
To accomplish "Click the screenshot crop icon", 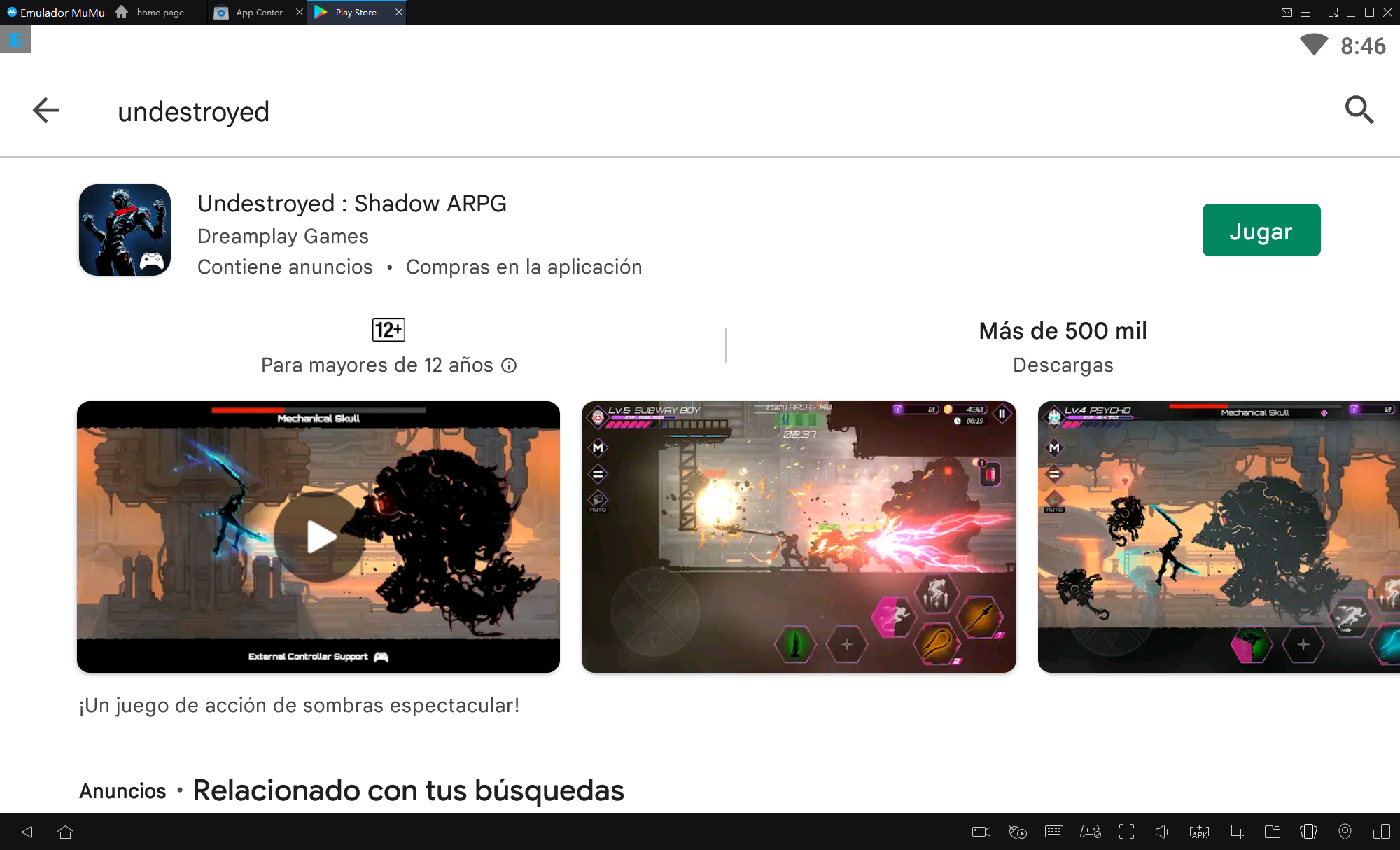I will (x=1235, y=832).
